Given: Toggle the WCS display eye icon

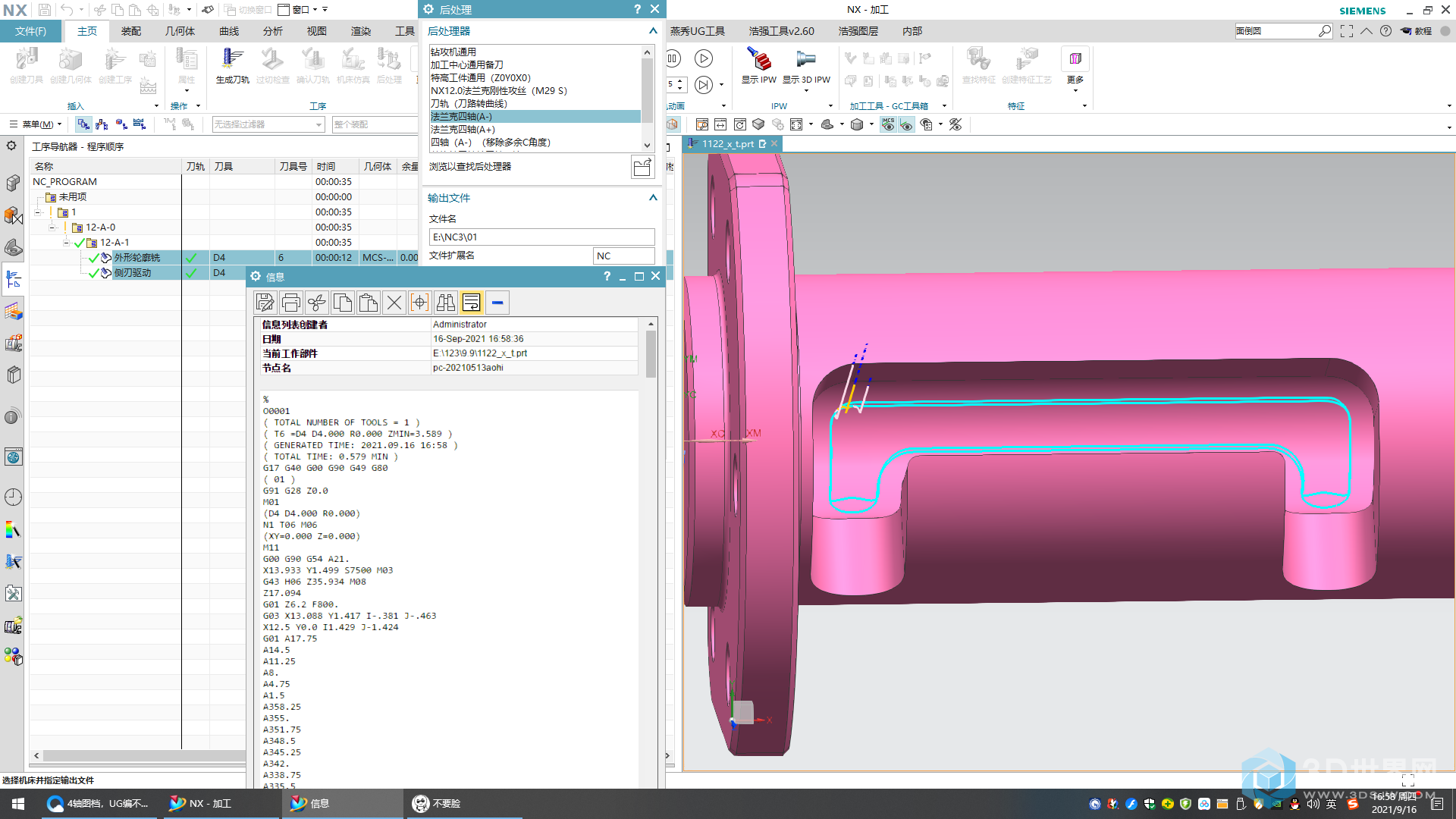Looking at the screenshot, I should coord(906,124).
